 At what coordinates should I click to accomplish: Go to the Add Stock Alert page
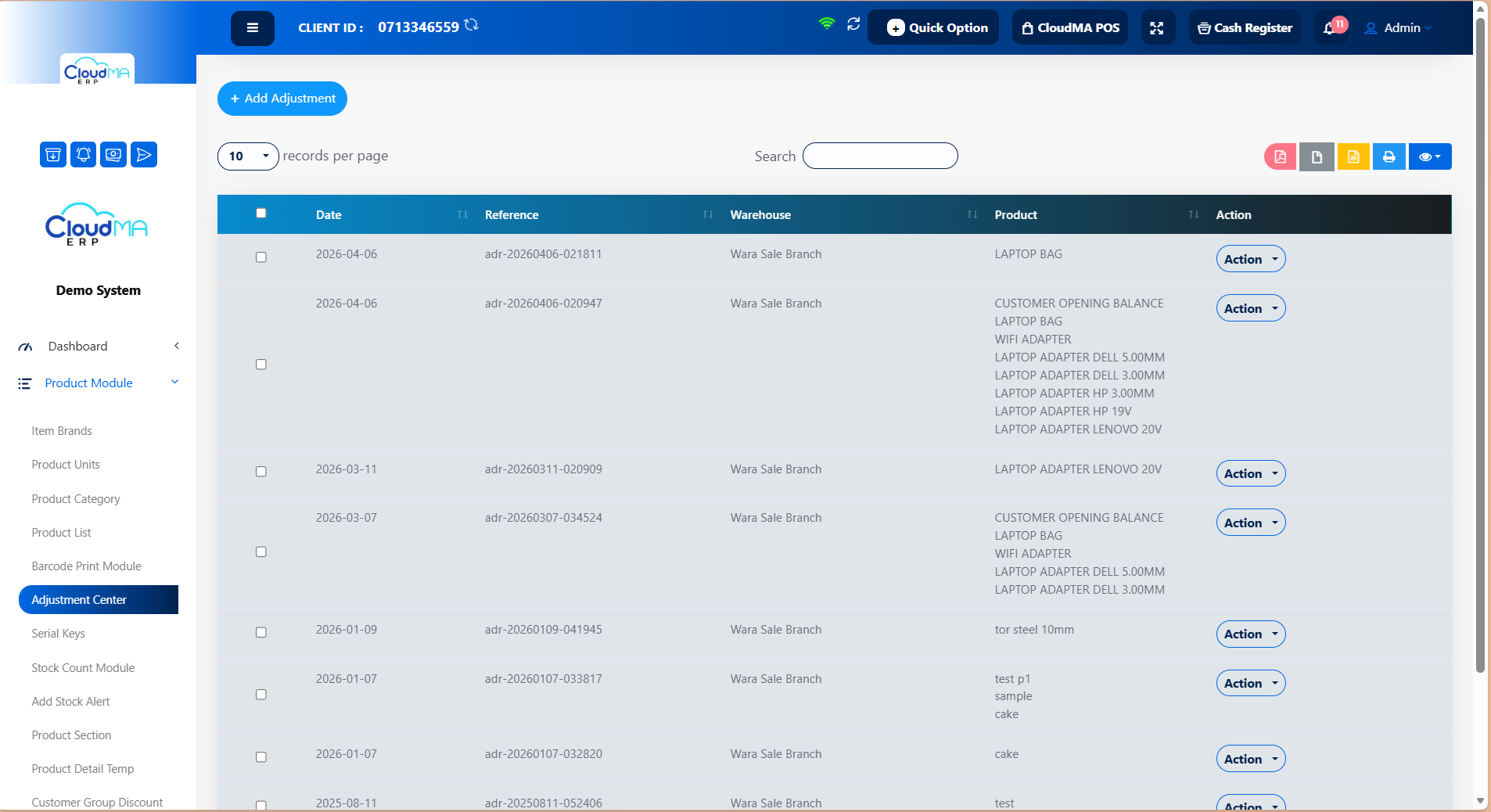pyautogui.click(x=70, y=702)
